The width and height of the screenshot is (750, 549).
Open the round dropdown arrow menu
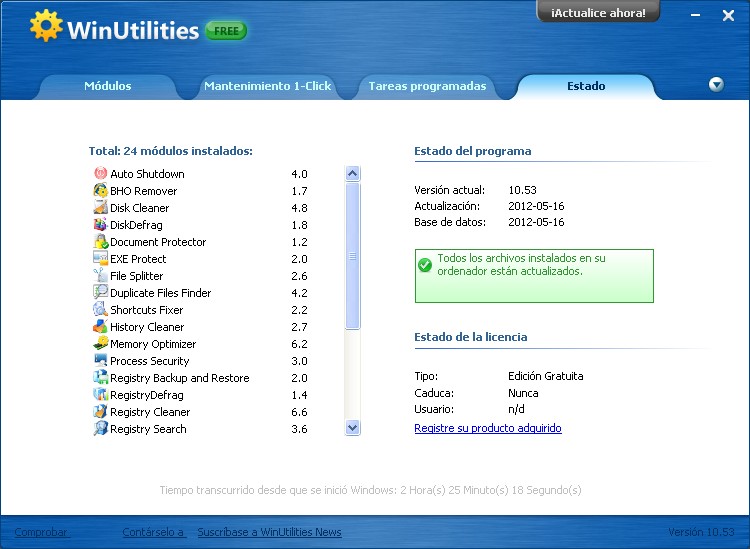click(x=716, y=85)
